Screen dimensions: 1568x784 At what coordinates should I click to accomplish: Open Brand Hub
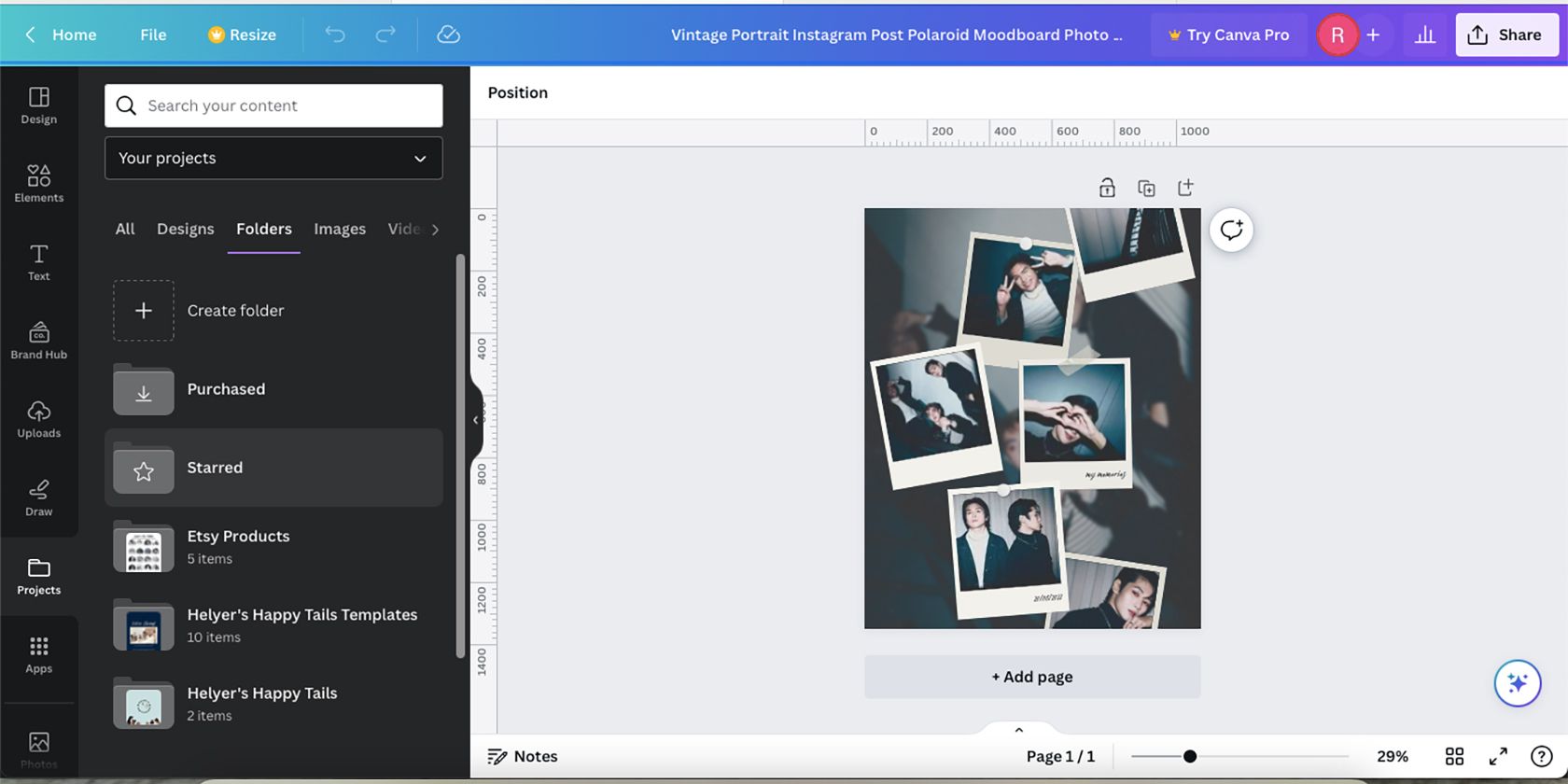tap(38, 340)
